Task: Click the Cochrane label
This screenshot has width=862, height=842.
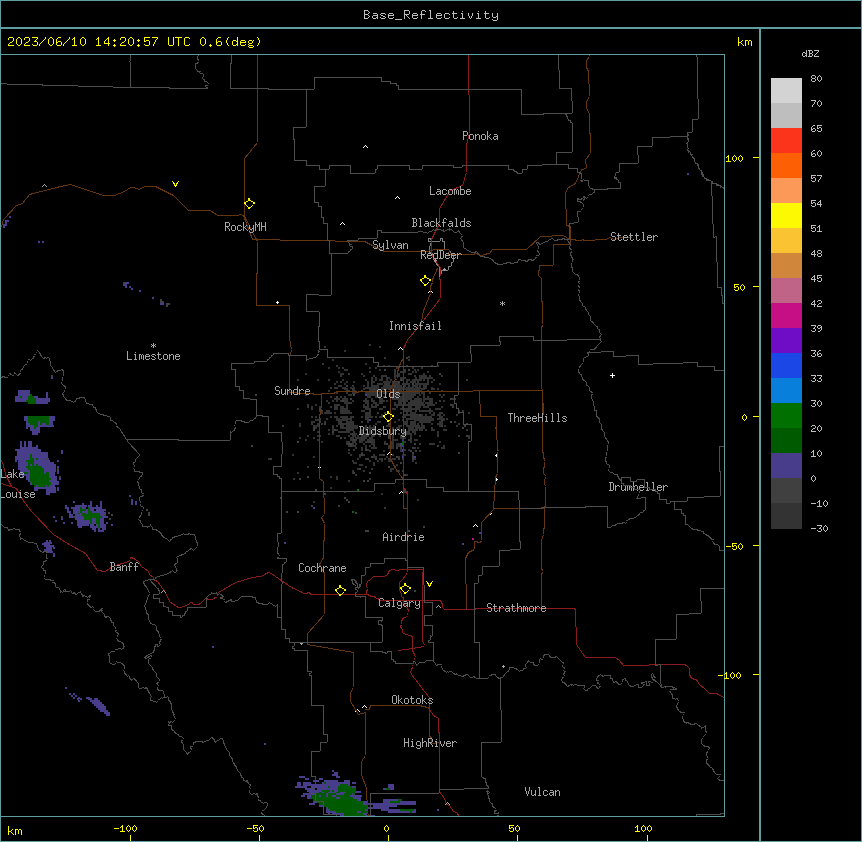Action: tap(322, 568)
